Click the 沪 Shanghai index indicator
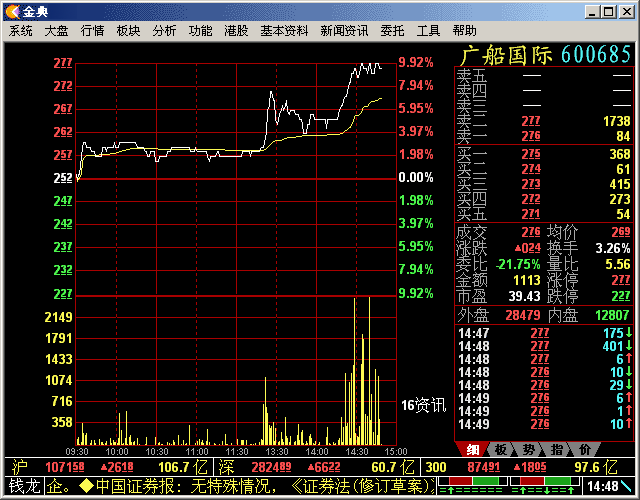 pyautogui.click(x=20, y=467)
